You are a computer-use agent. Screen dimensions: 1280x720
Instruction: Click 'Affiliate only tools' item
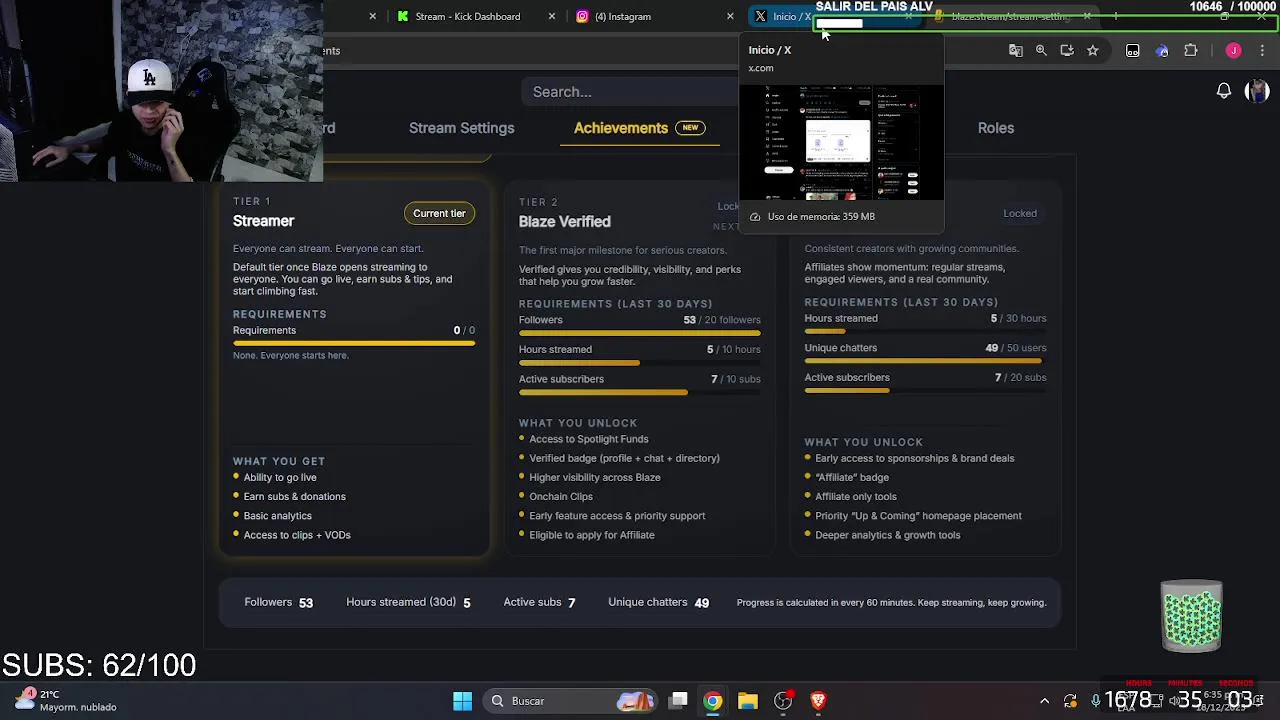856,496
